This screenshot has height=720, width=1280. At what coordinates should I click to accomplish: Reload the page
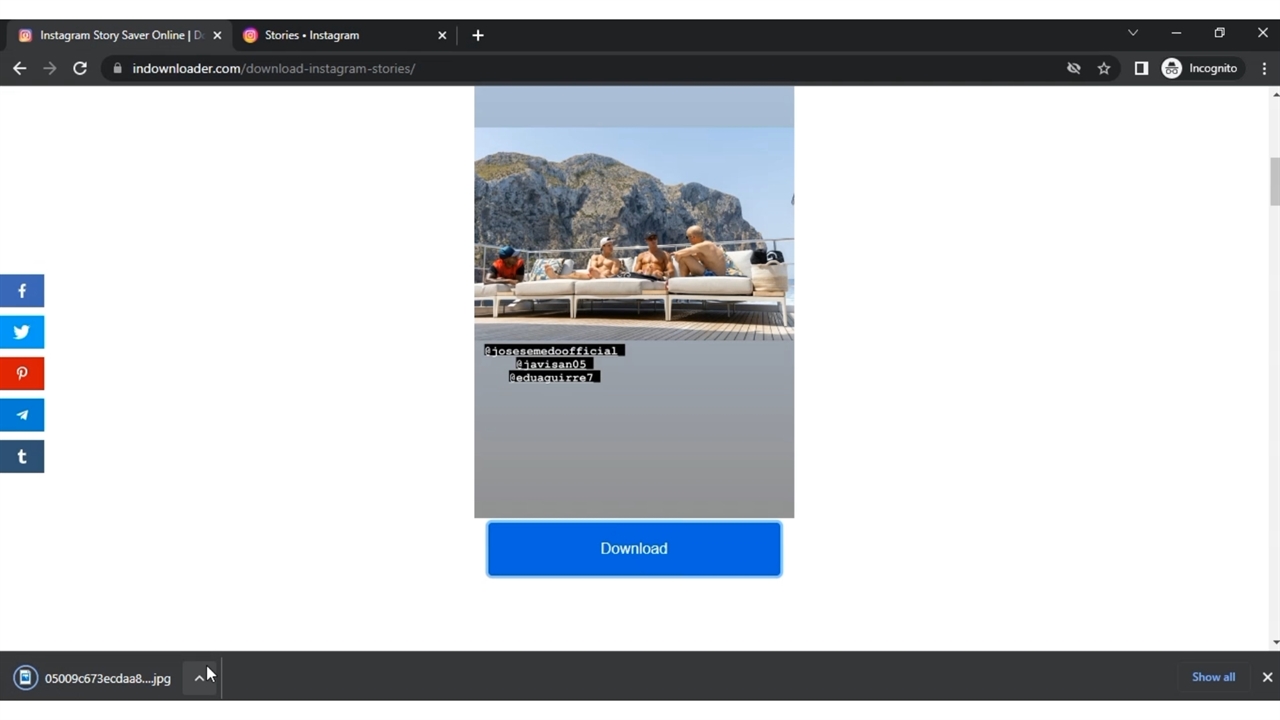pyautogui.click(x=80, y=69)
